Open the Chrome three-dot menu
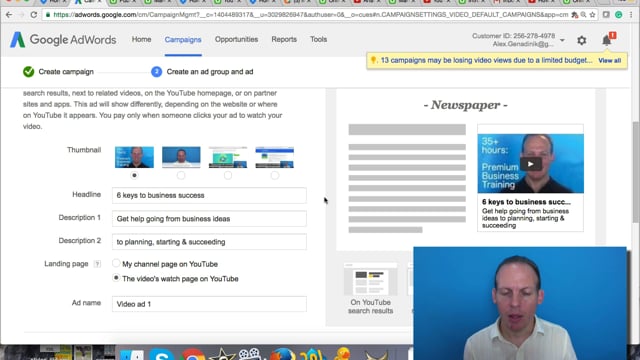This screenshot has height=360, width=640. [631, 15]
